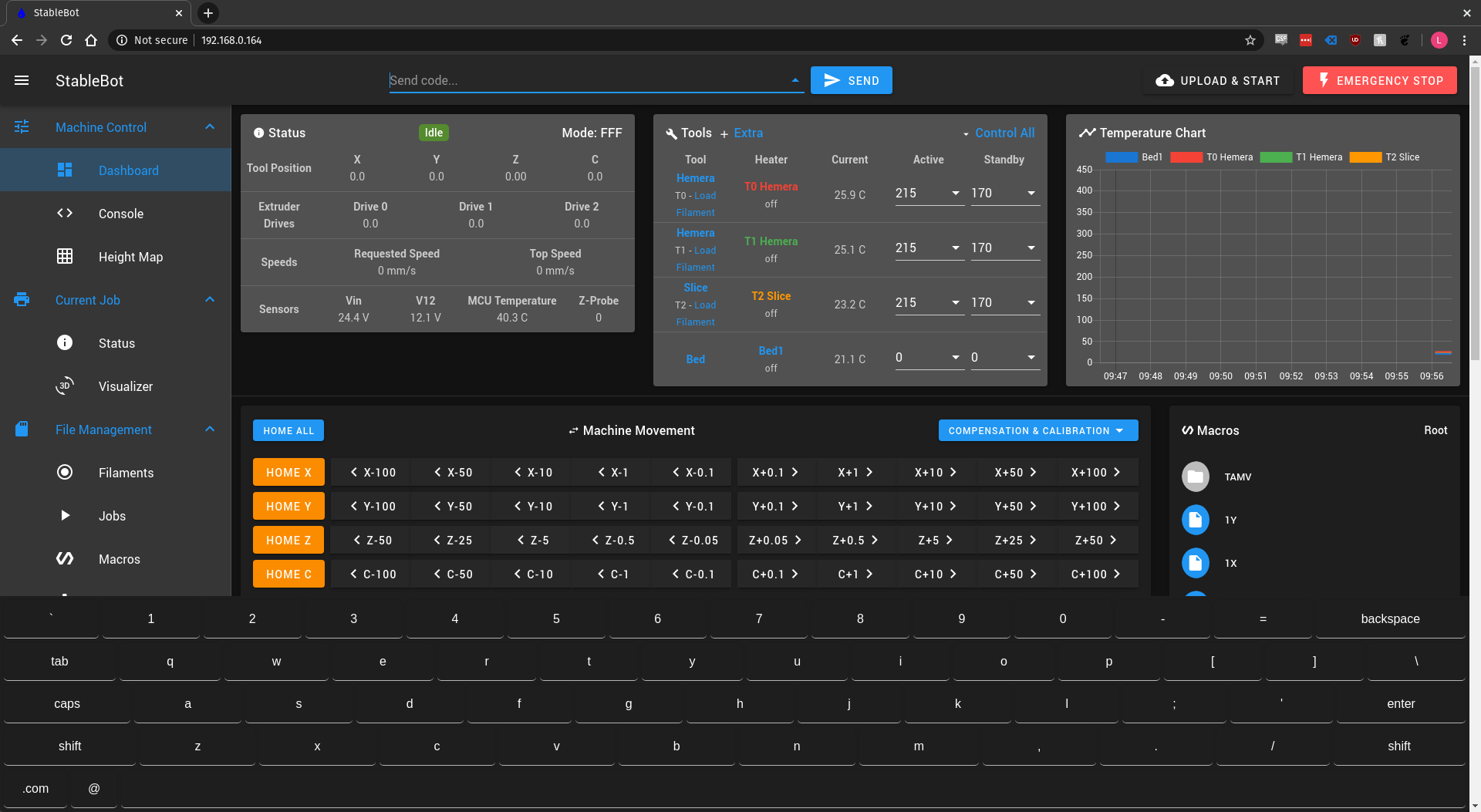Click the 1Y macro file icon

tap(1196, 520)
